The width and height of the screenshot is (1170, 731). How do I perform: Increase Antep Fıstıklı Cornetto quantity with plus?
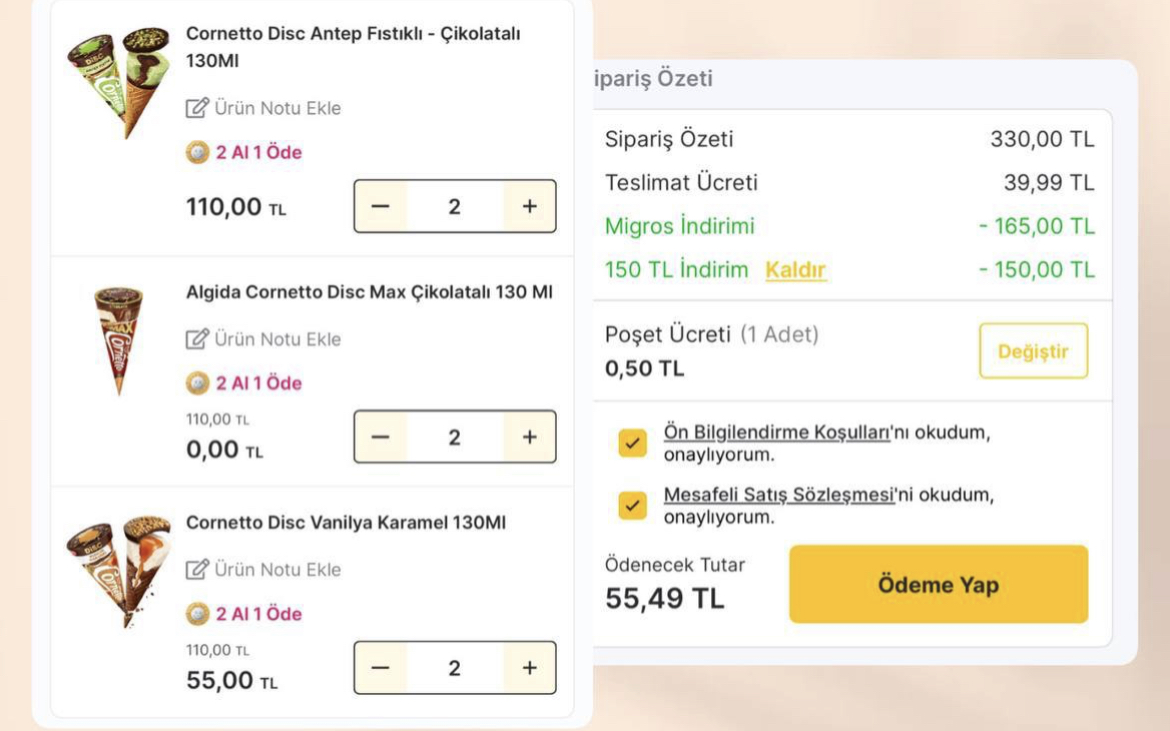(529, 207)
